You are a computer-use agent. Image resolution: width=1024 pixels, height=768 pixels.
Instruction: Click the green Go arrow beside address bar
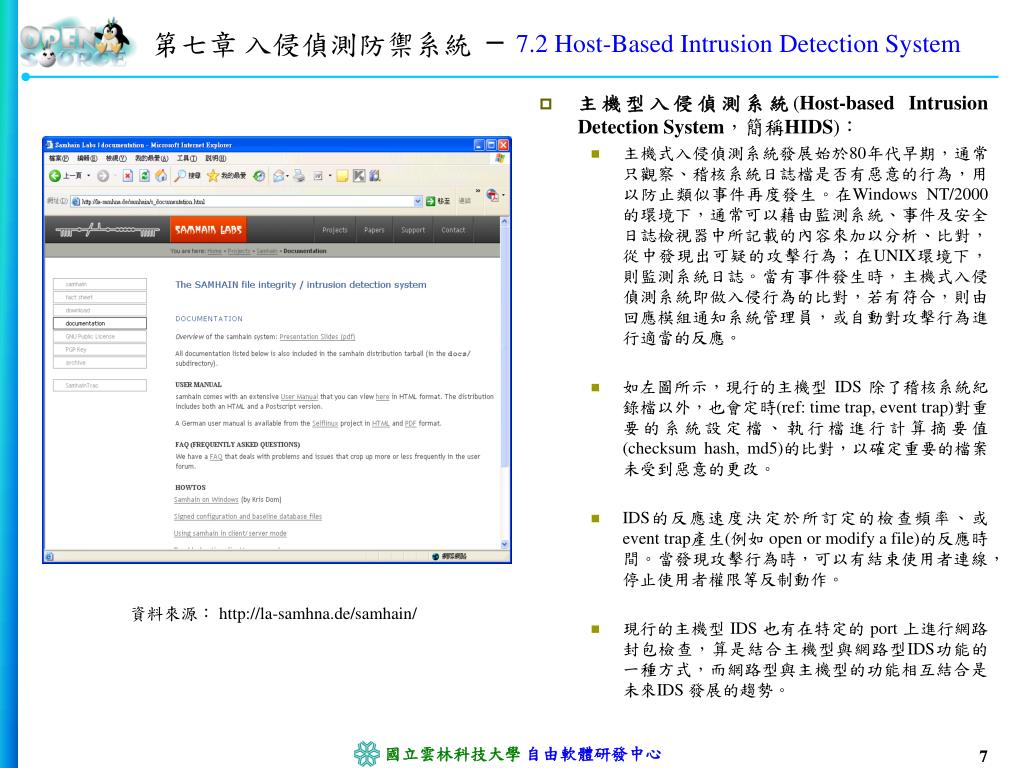[430, 201]
